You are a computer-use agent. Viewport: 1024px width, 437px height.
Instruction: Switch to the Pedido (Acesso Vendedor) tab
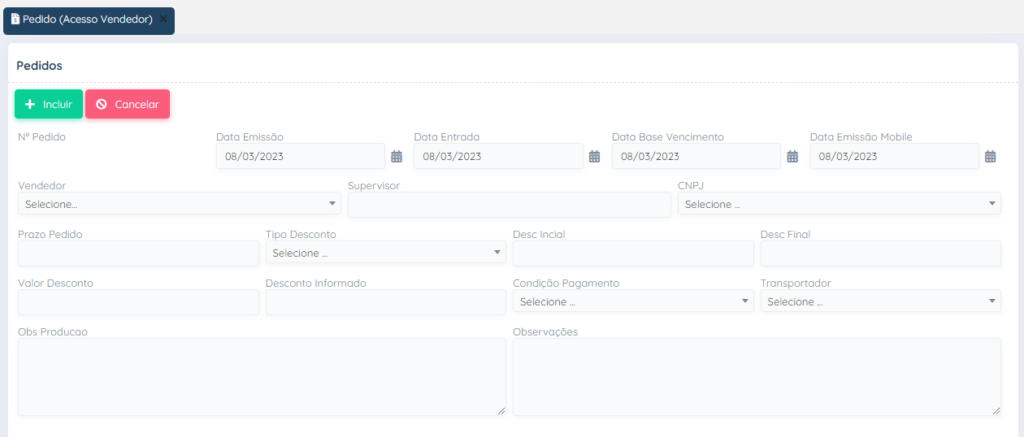click(x=89, y=21)
